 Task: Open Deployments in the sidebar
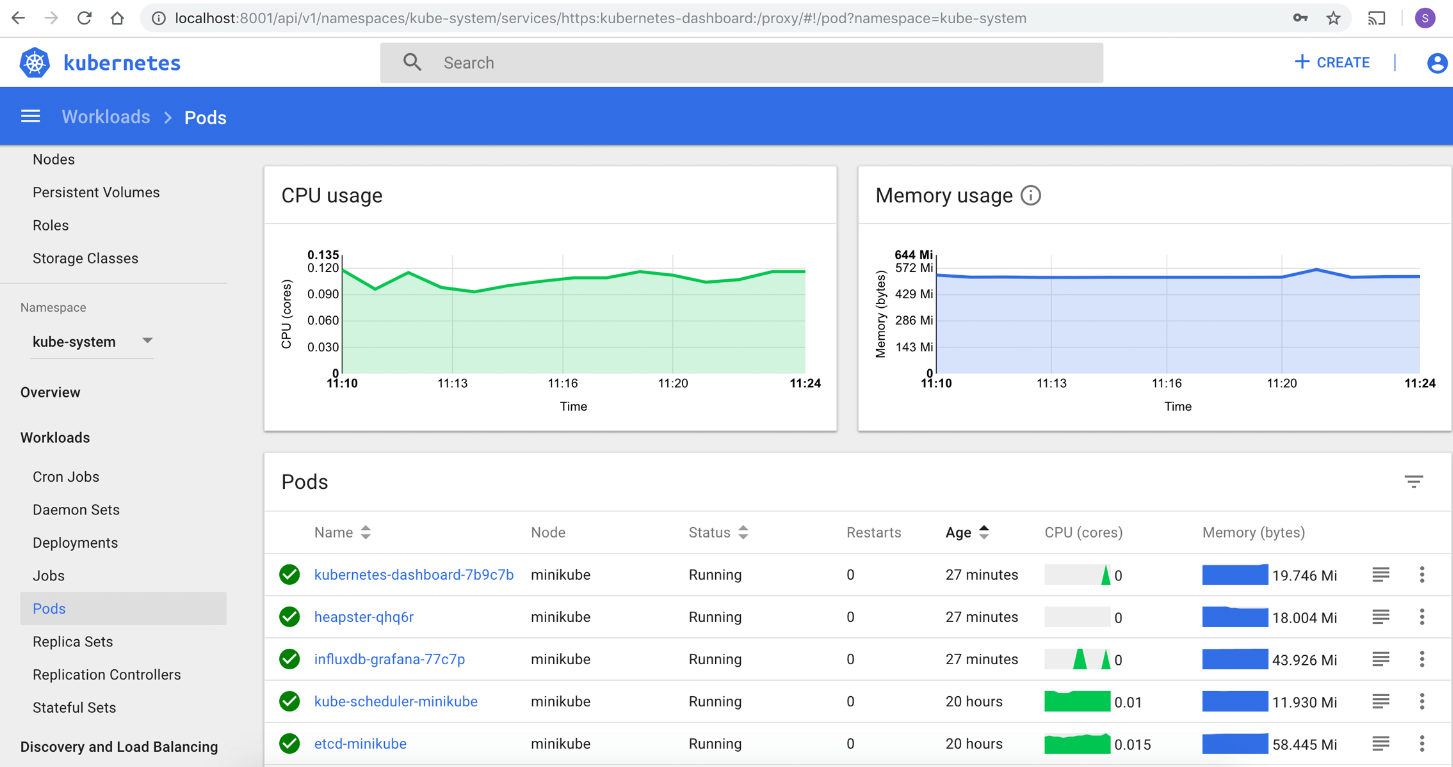(75, 543)
